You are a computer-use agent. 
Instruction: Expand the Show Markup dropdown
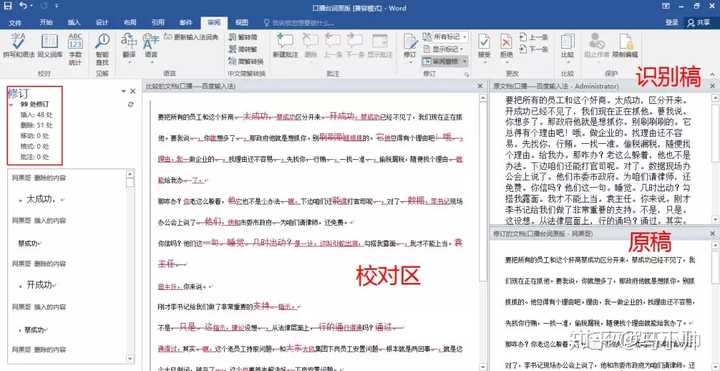[x=443, y=49]
